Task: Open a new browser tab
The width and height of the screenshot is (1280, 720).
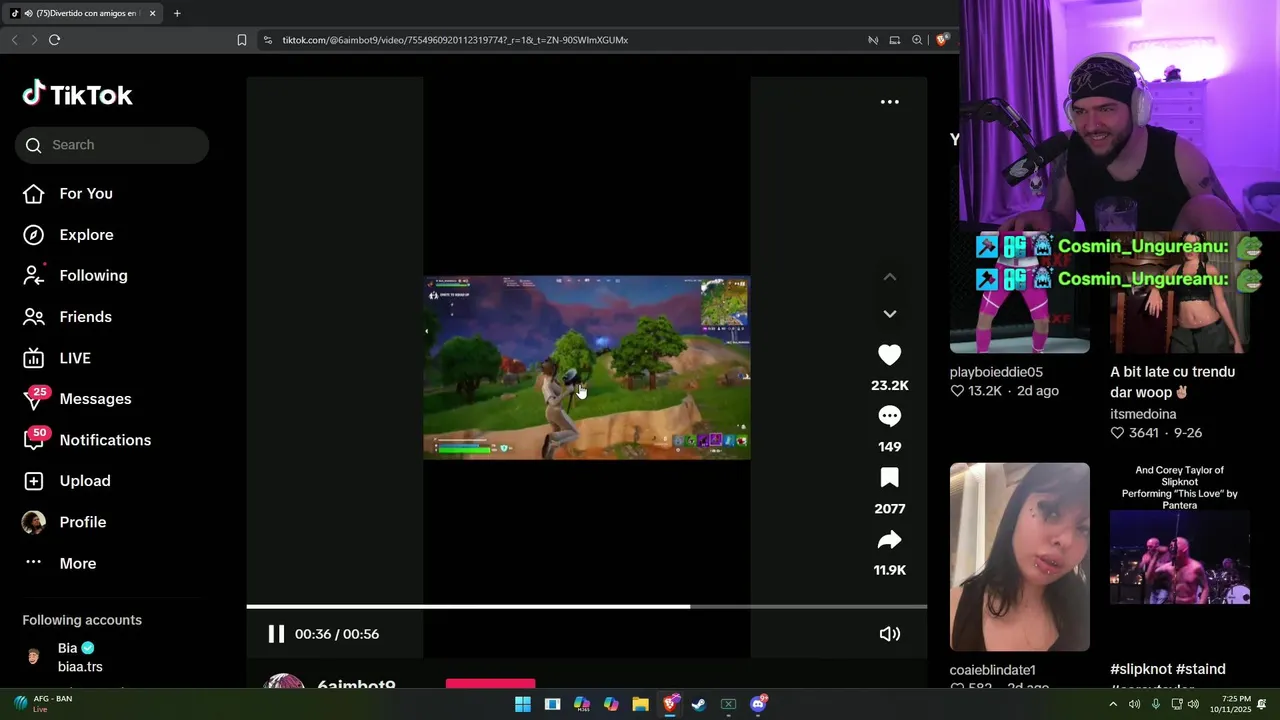Action: [177, 13]
